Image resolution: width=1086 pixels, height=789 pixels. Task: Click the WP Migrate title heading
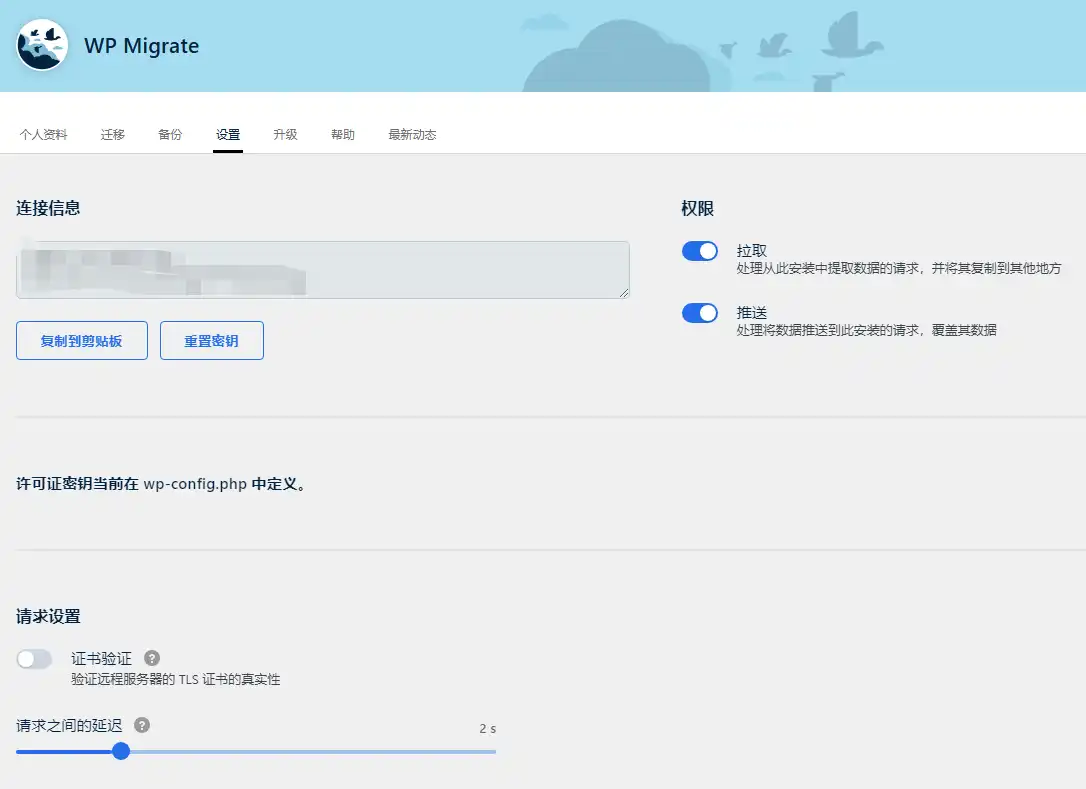(141, 46)
